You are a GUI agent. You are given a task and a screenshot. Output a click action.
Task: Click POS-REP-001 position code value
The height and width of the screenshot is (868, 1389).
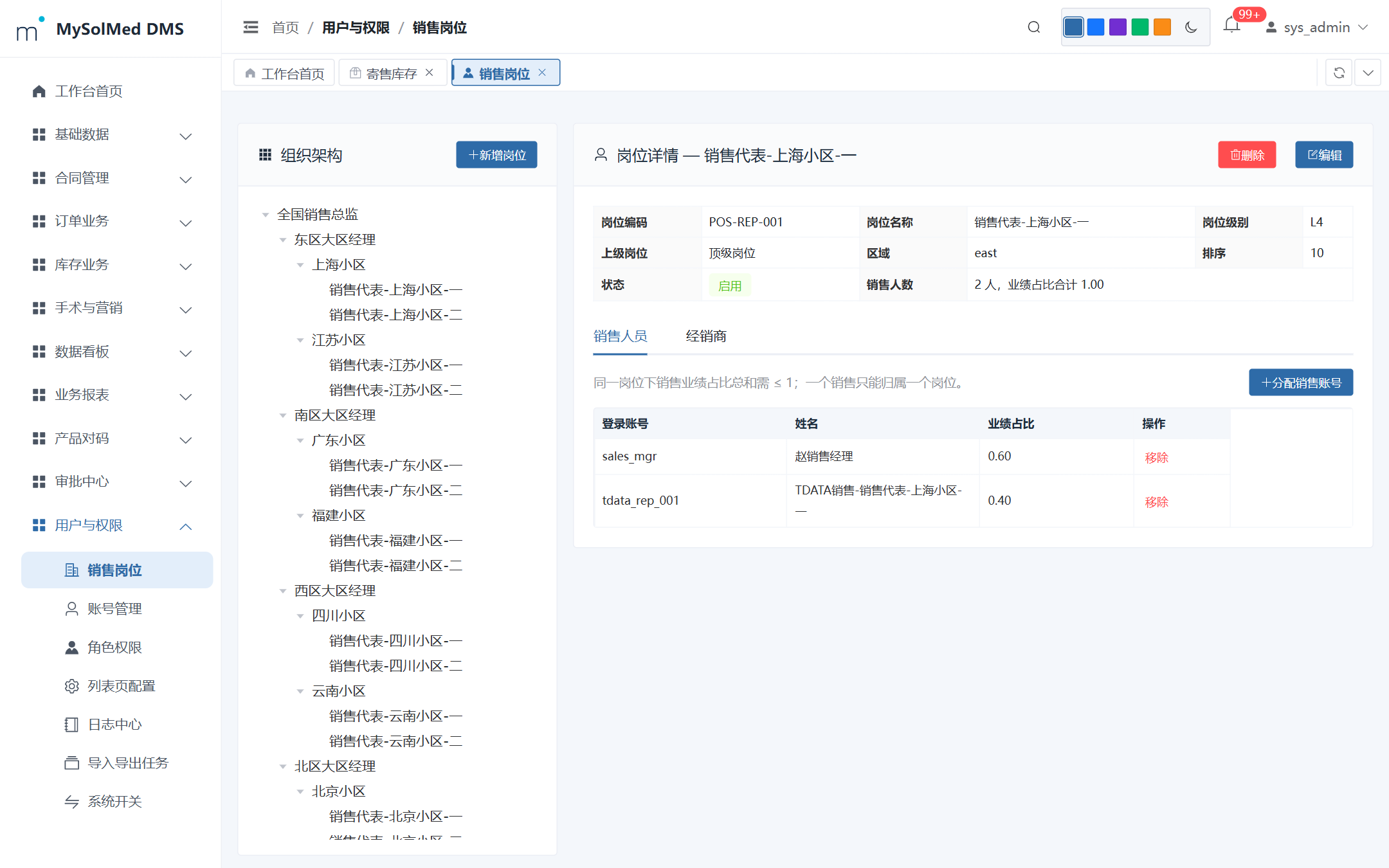[x=746, y=222]
